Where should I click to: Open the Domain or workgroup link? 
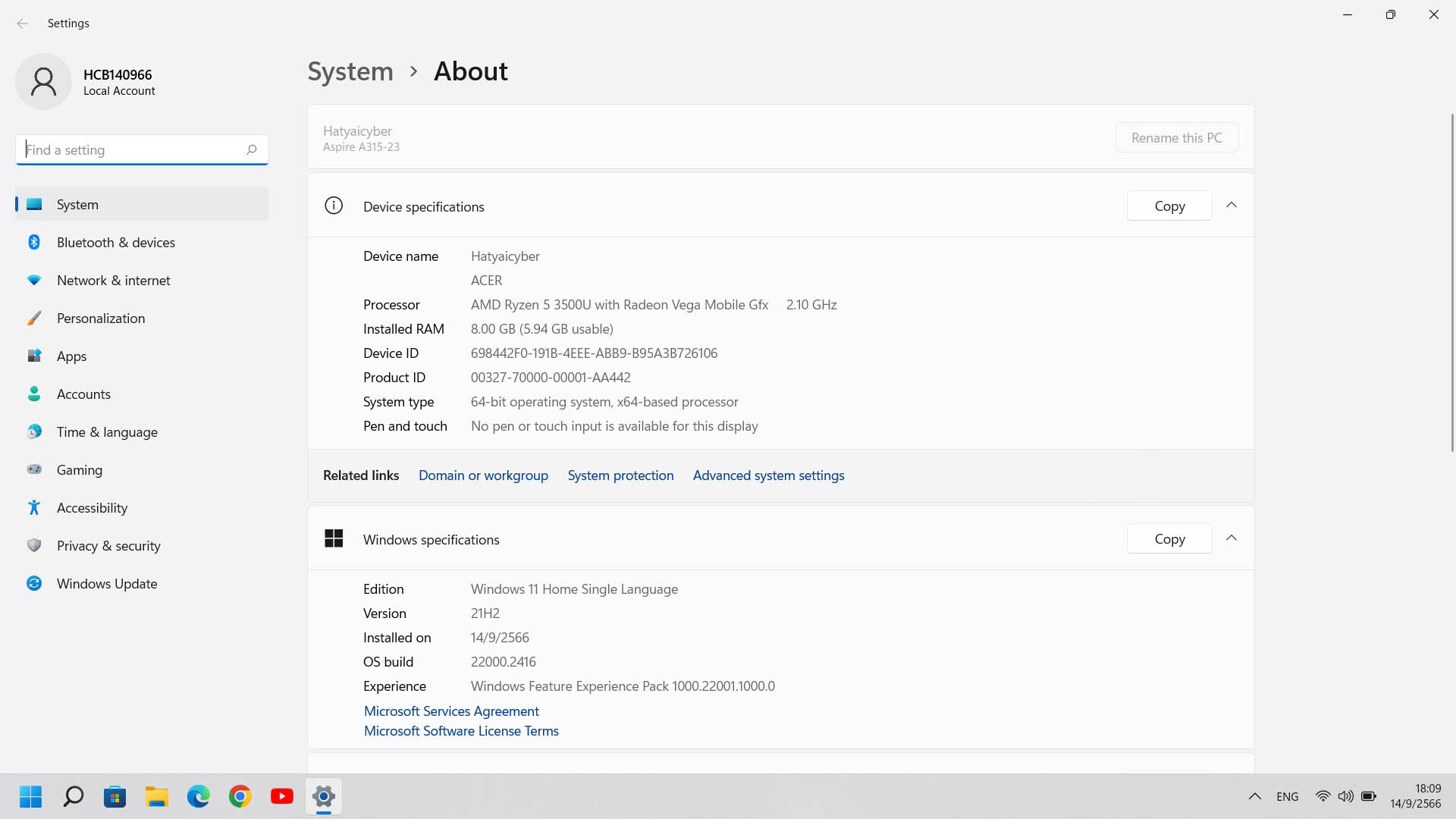(x=483, y=475)
